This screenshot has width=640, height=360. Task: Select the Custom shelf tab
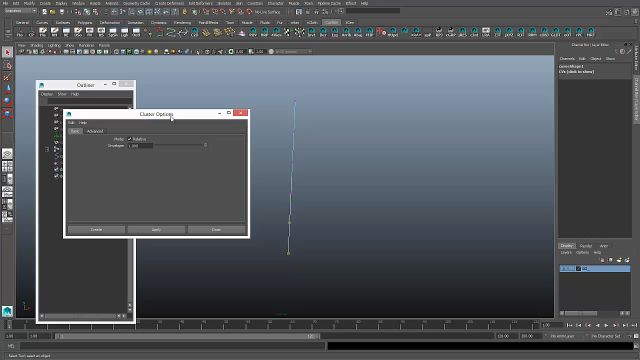[331, 22]
